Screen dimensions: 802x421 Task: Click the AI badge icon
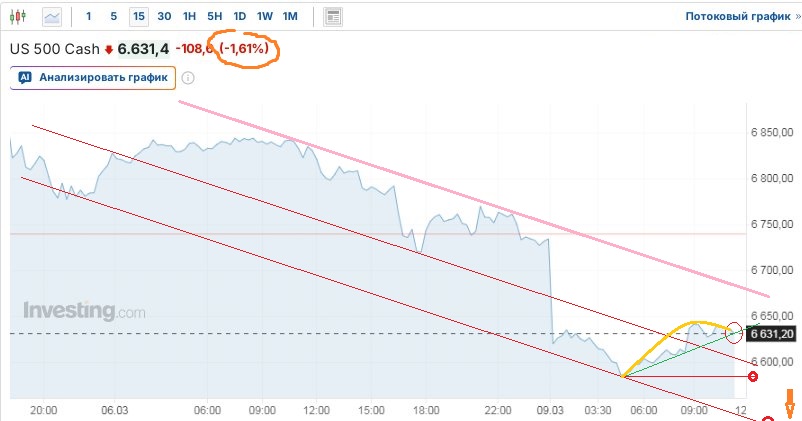tap(25, 77)
